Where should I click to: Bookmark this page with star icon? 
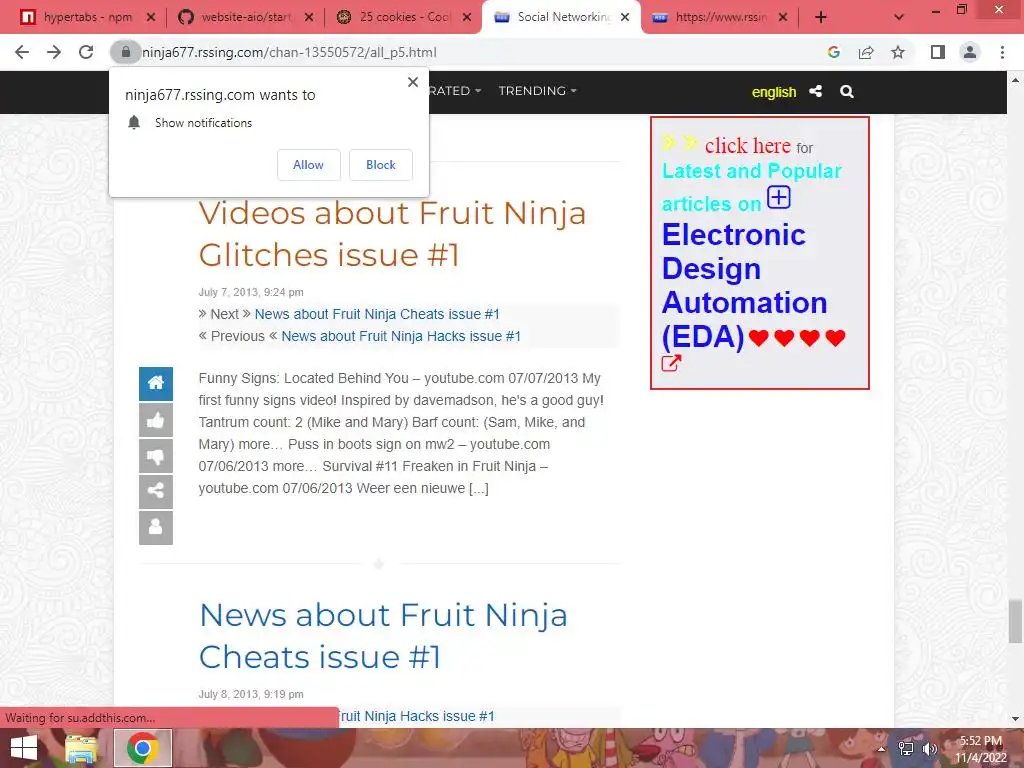tap(898, 52)
